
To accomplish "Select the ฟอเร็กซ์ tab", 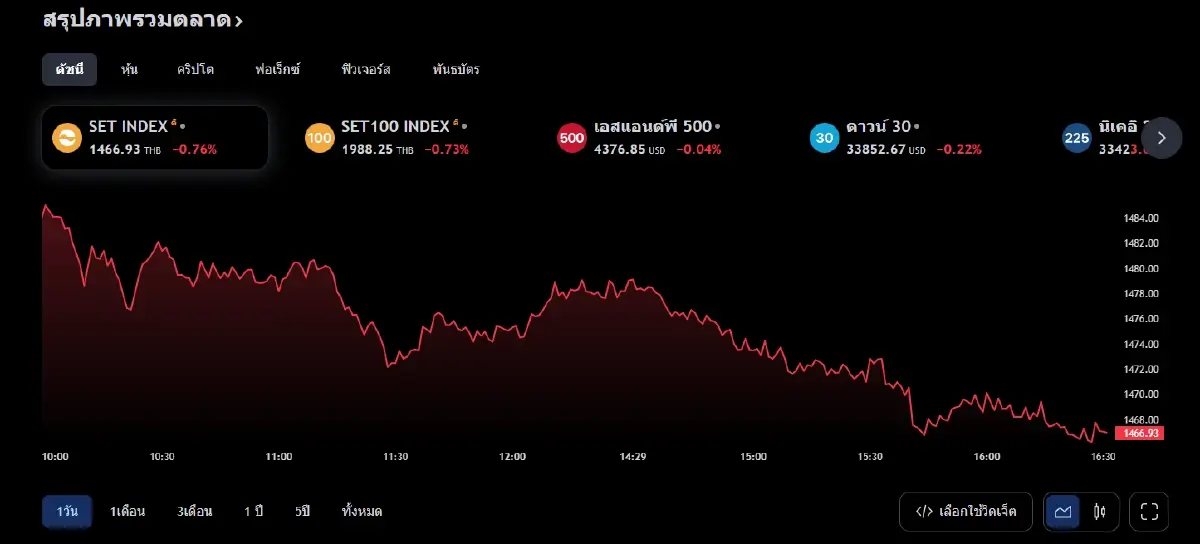I will click(x=278, y=69).
